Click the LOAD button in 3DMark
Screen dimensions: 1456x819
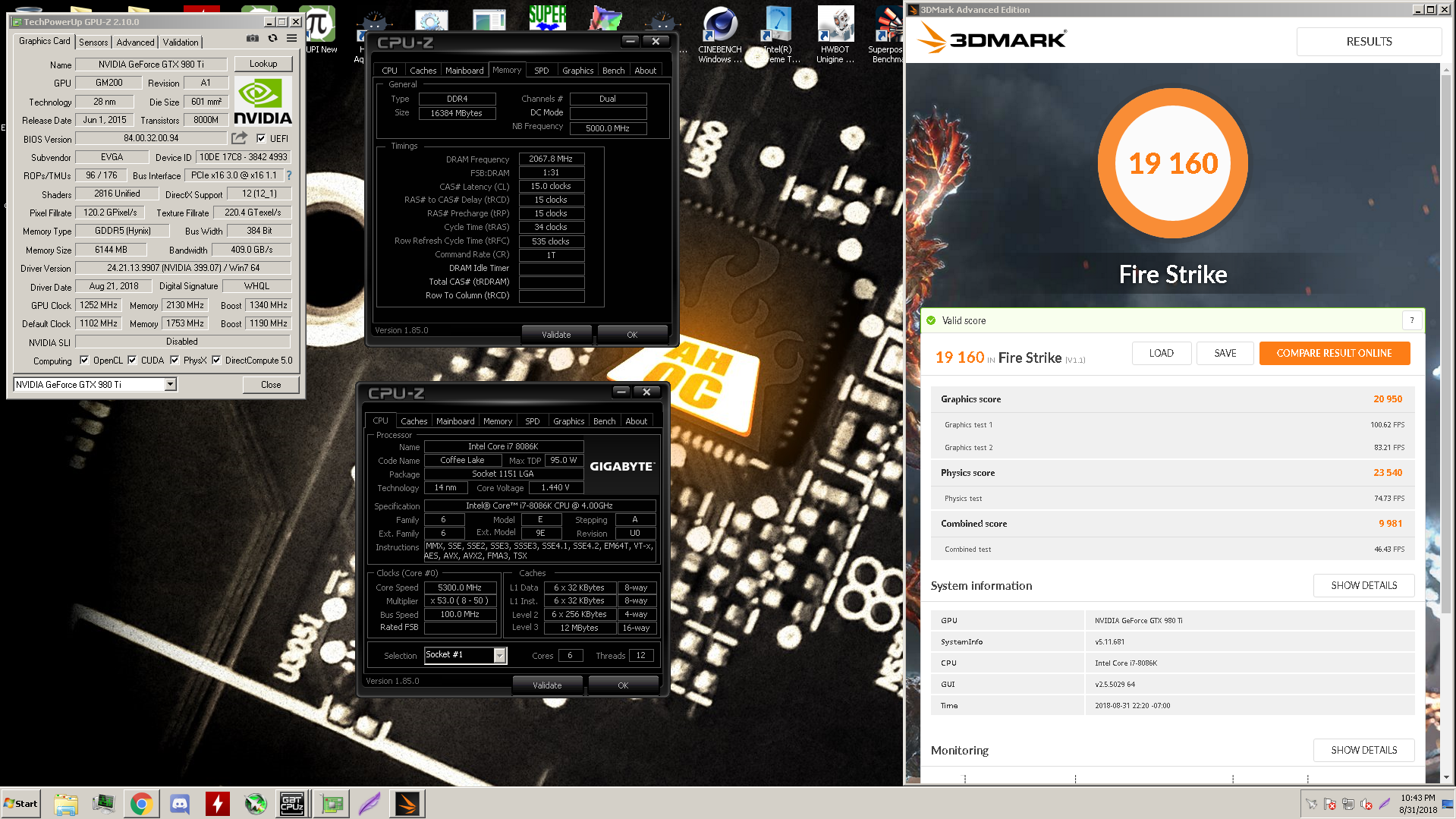[1161, 353]
